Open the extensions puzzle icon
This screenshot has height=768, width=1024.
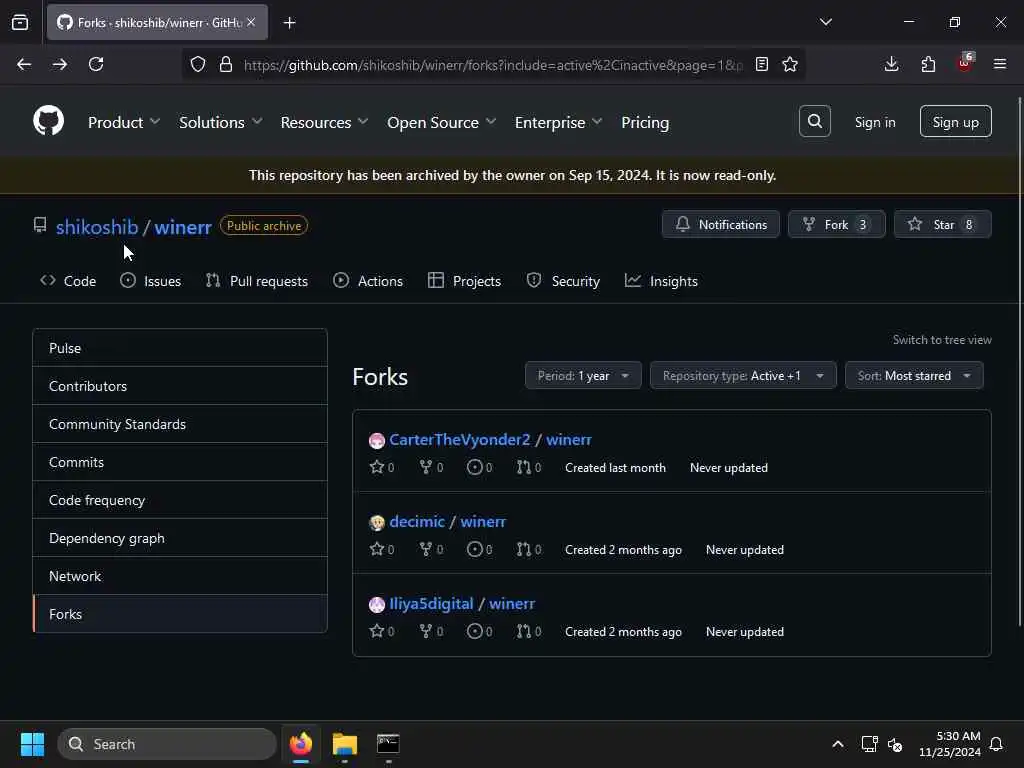click(x=928, y=64)
